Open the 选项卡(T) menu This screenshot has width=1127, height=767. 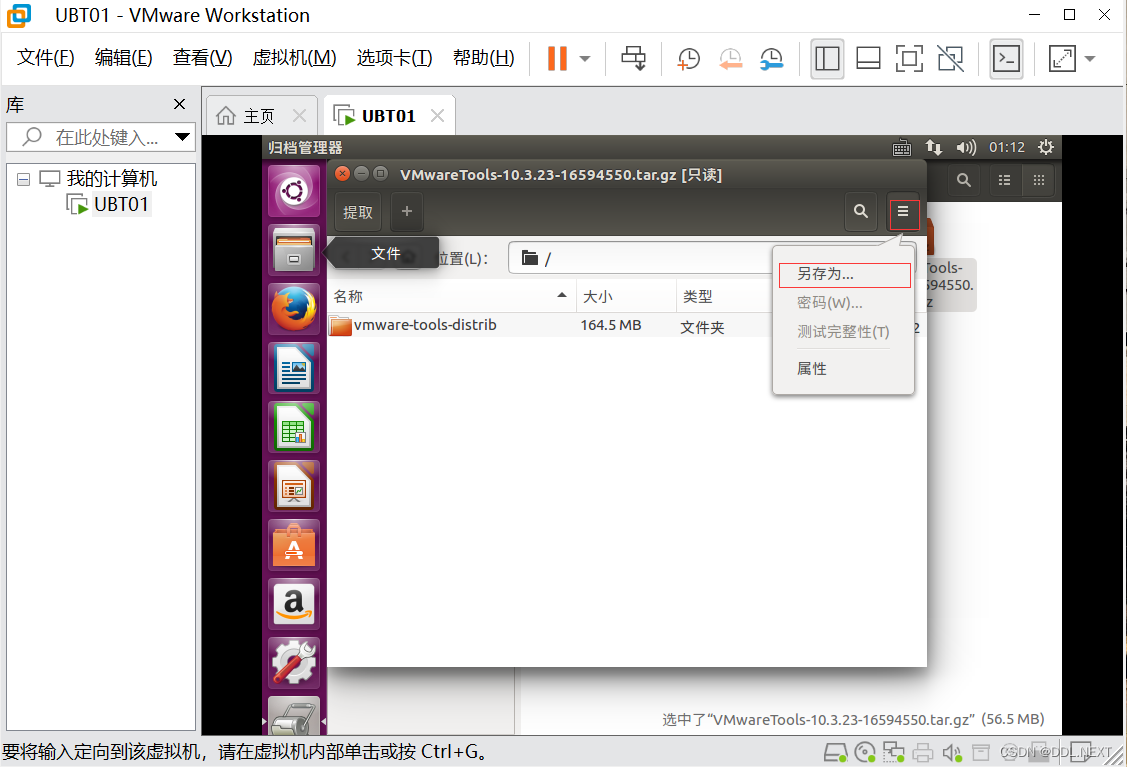(x=395, y=58)
